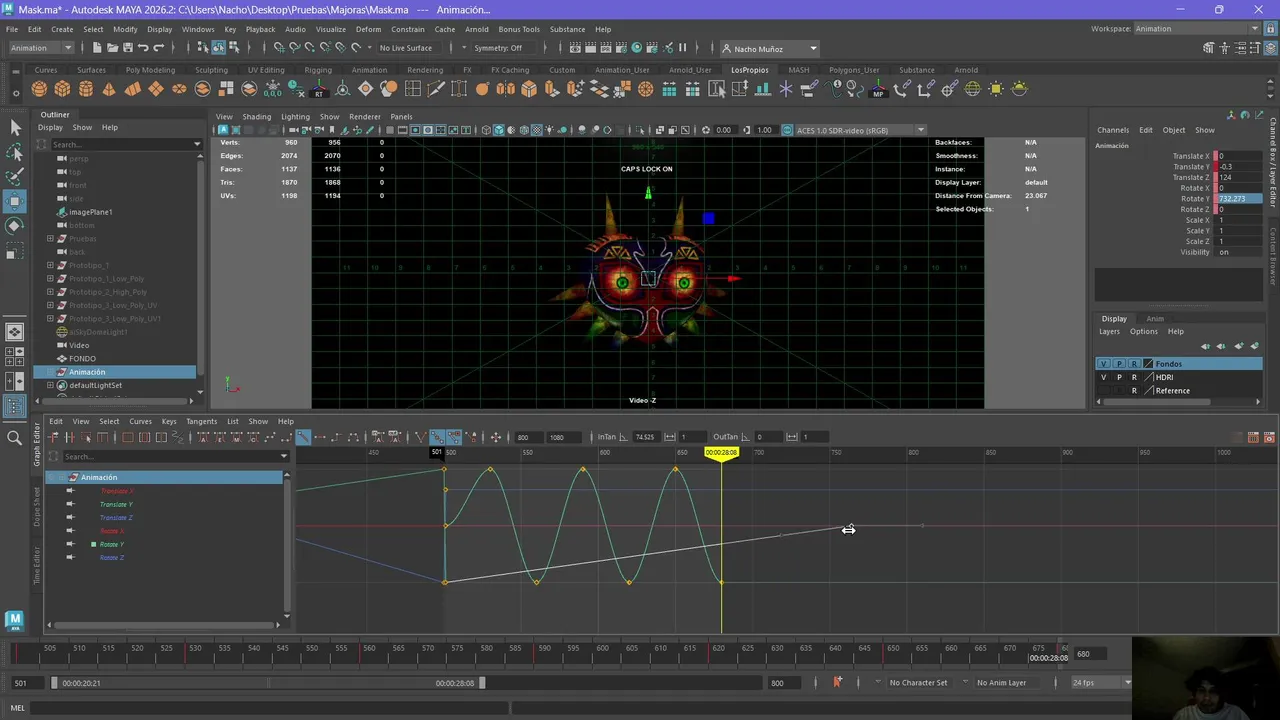Click the Lasso select tool icon
This screenshot has height=720, width=1280.
[15, 152]
